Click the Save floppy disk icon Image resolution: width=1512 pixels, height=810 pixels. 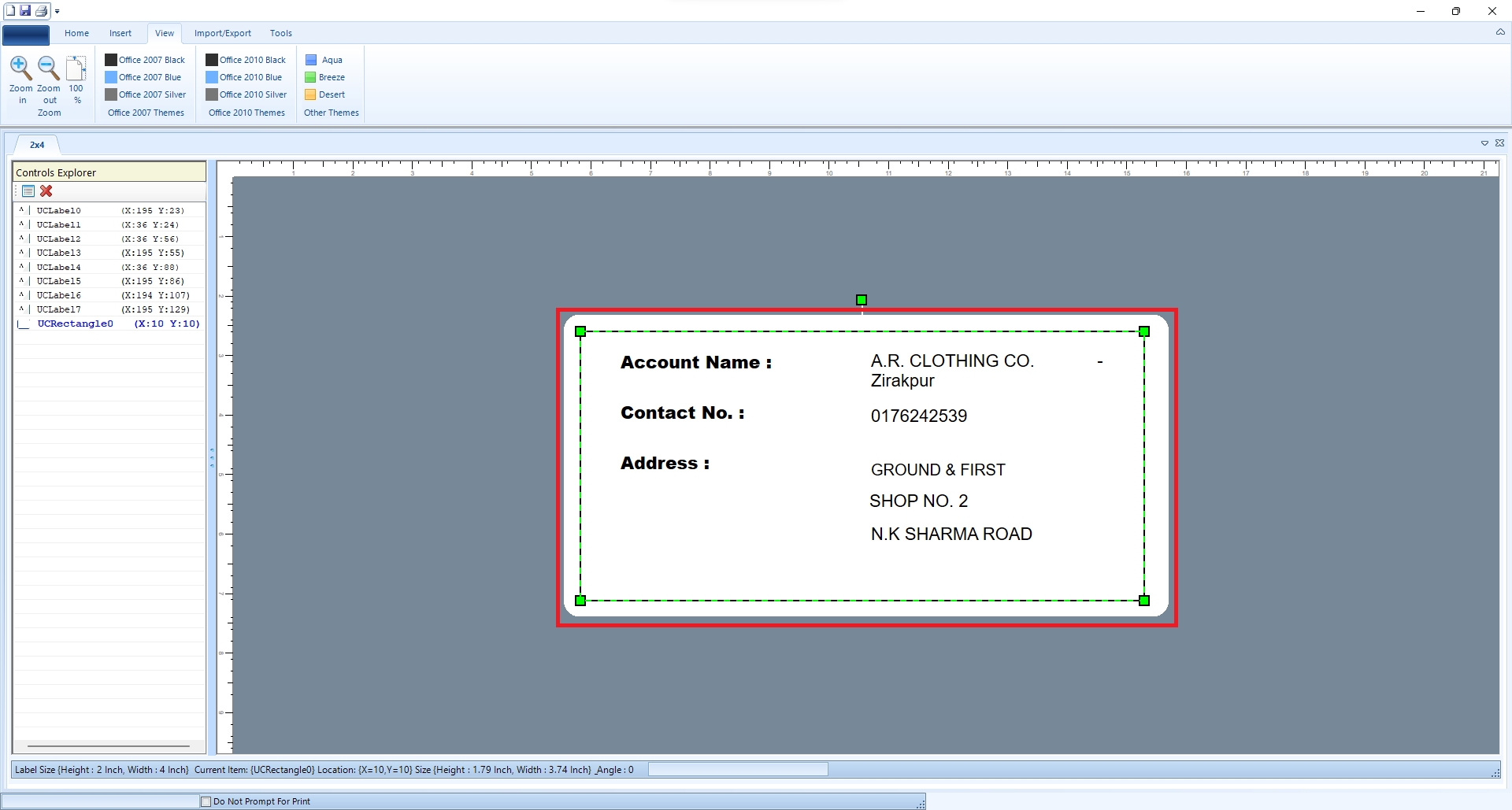click(x=25, y=10)
